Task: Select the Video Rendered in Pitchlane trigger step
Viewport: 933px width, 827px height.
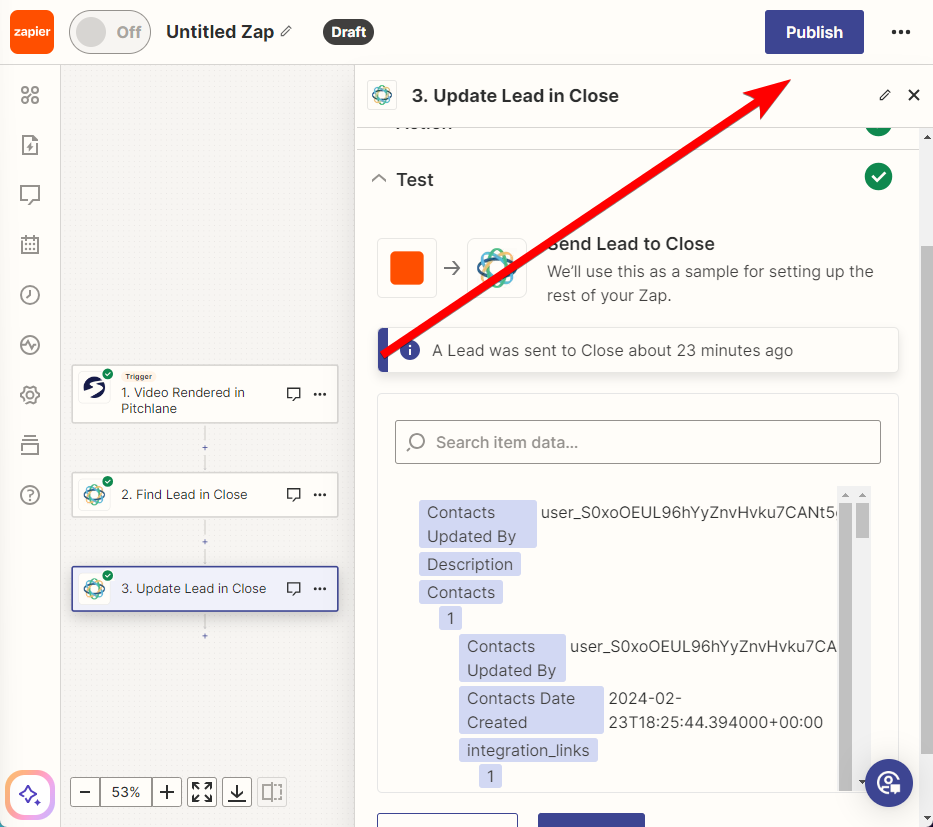Action: click(x=205, y=394)
